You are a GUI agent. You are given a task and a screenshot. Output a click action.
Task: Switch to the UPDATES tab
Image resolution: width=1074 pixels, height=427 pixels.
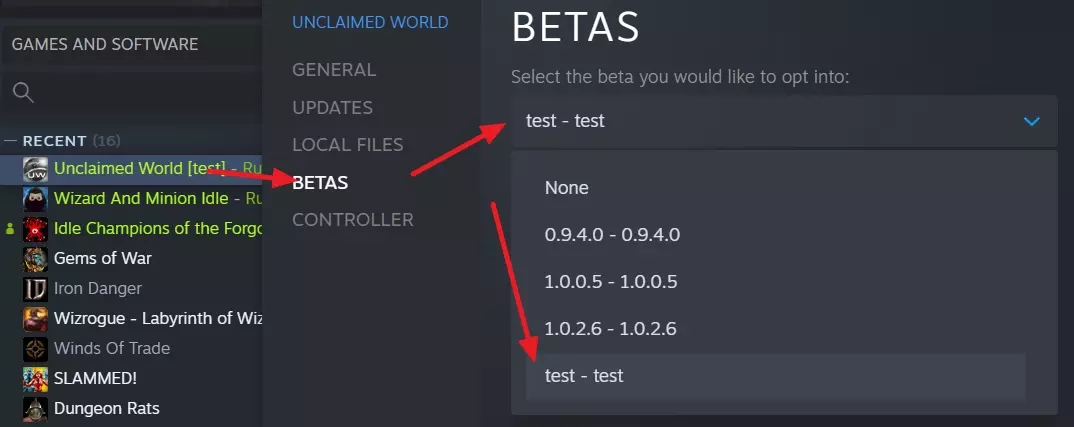332,107
